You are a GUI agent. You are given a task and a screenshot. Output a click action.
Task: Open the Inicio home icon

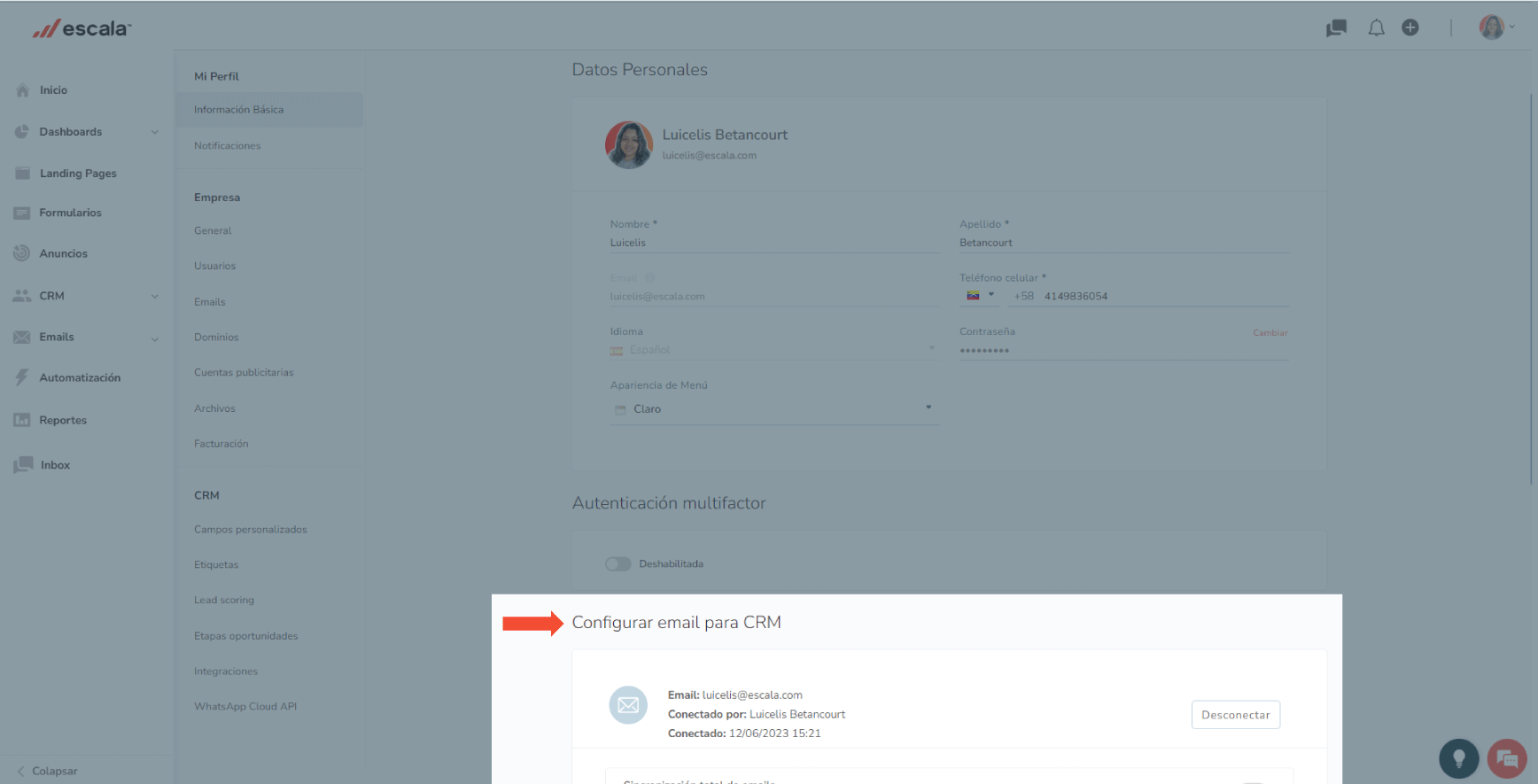22,89
